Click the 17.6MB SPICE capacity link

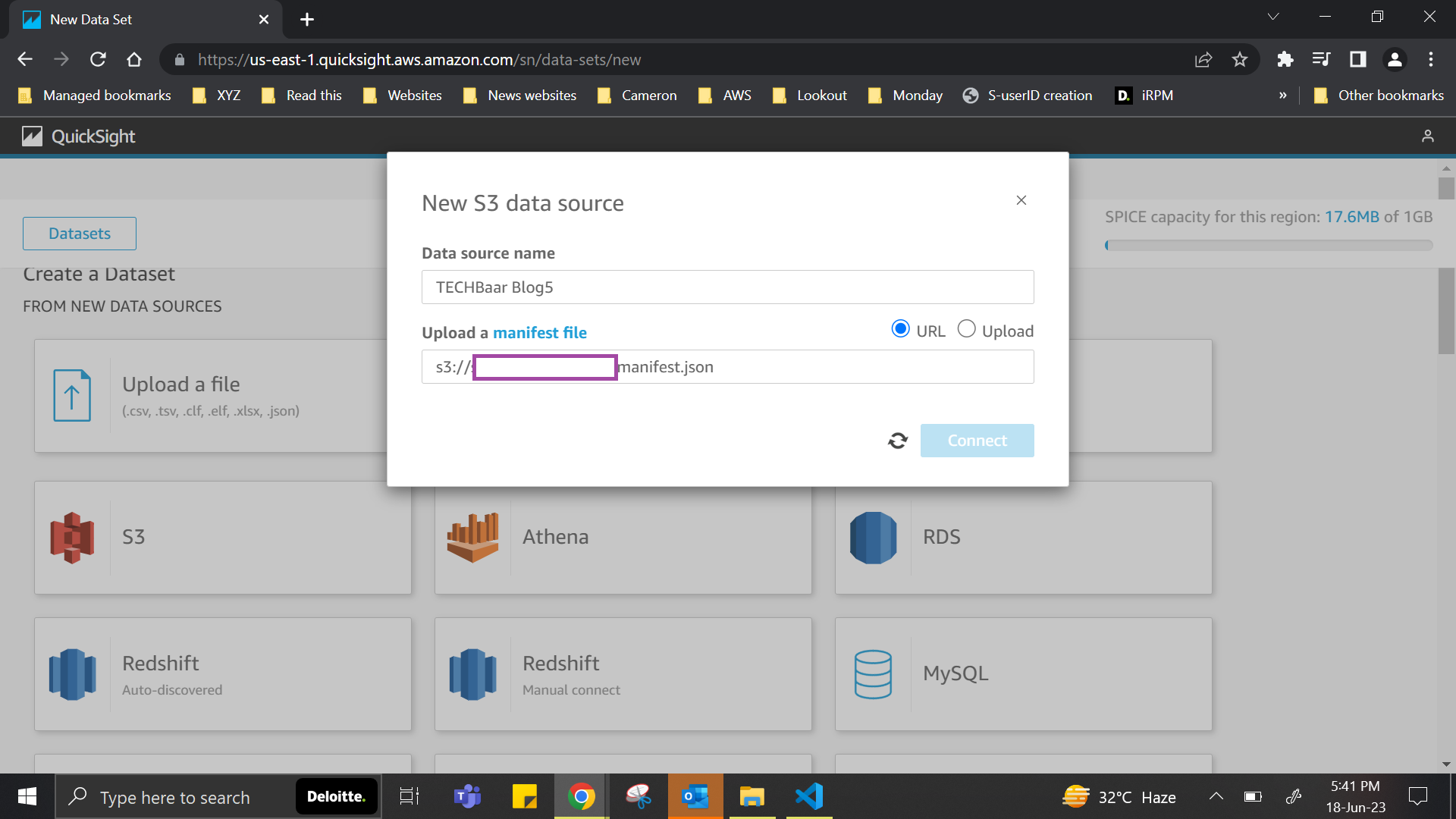[x=1351, y=217]
